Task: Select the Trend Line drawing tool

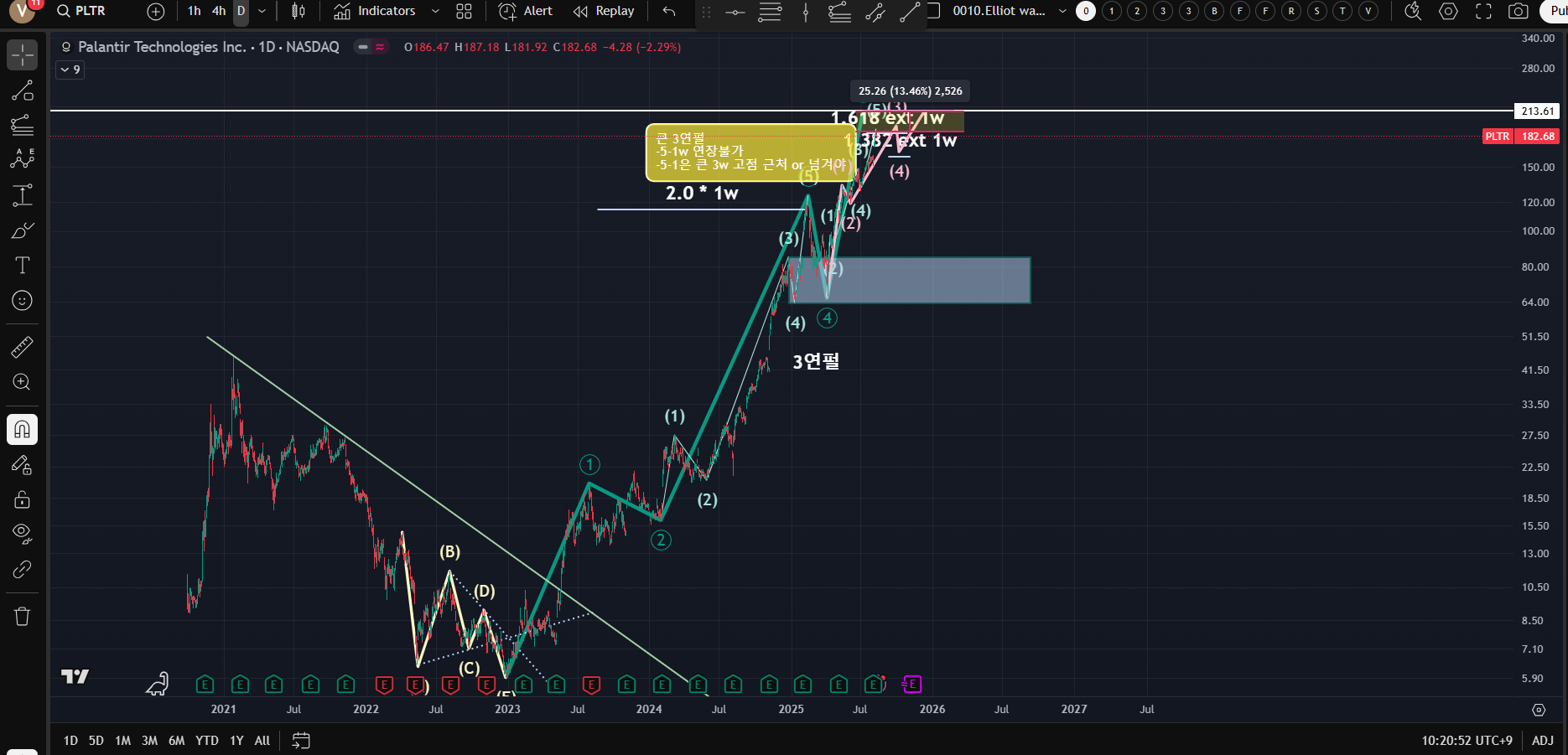Action: pos(23,90)
